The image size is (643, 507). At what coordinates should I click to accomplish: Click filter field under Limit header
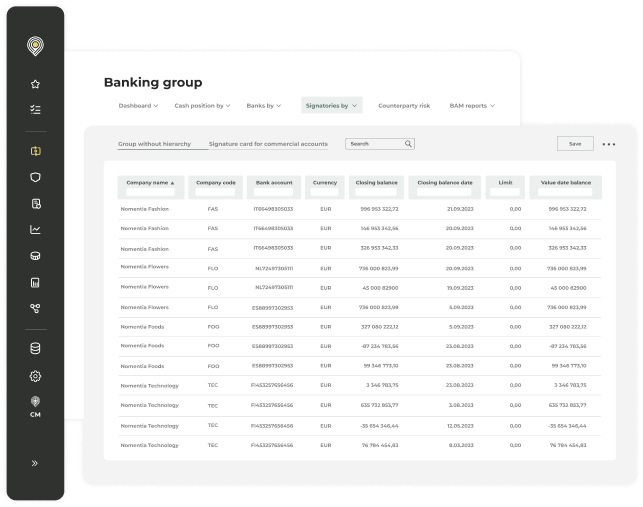505,192
